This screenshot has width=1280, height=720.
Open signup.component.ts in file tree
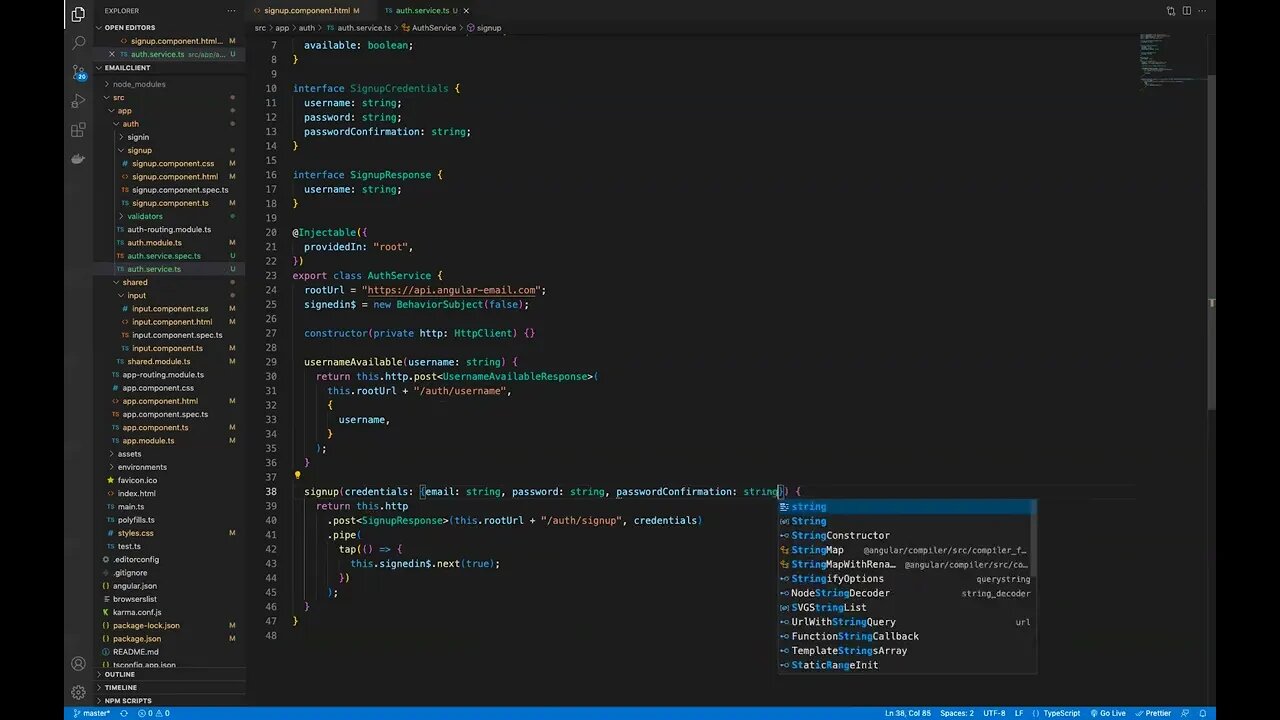tap(170, 203)
